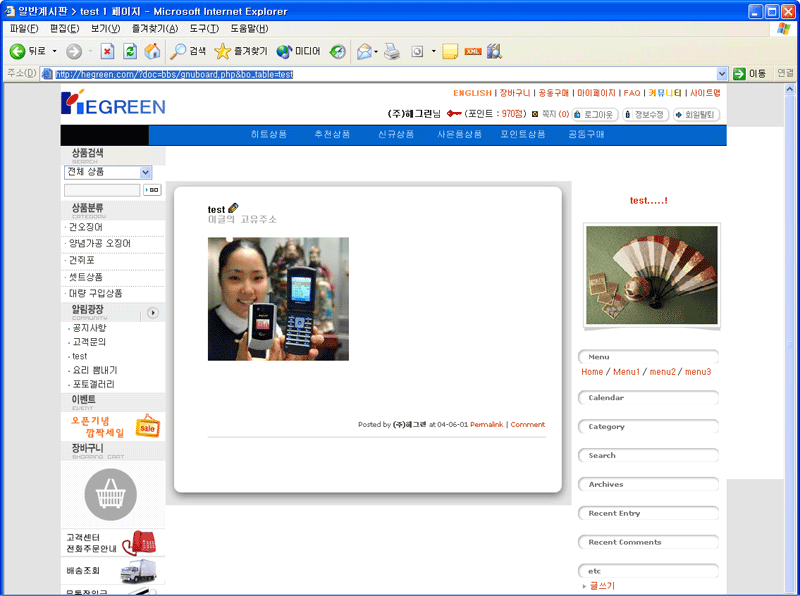Viewport: 800px width, 596px height.
Task: Click the Japanese fan thumbnail image
Action: pos(651,275)
